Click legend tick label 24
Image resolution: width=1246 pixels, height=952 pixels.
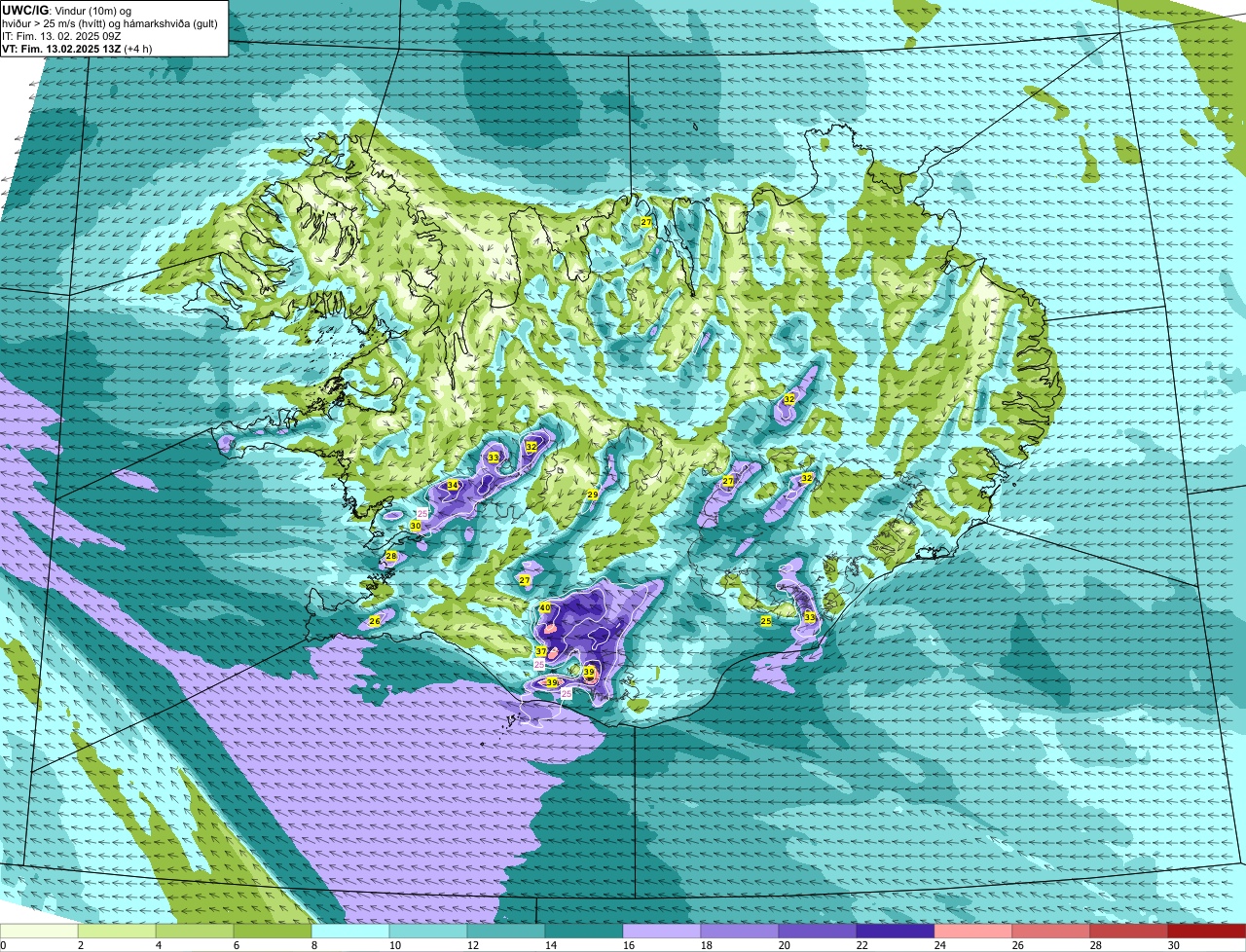[x=940, y=945]
